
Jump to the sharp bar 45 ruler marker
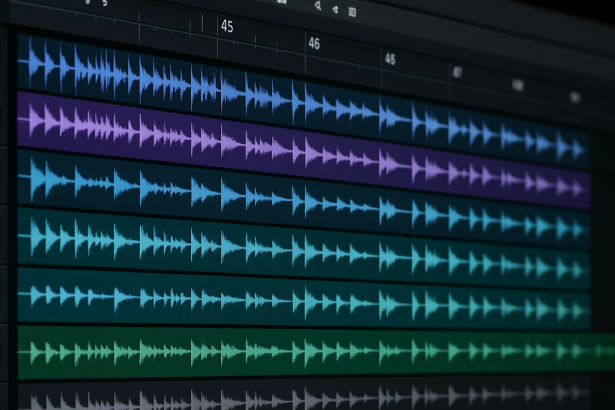[227, 27]
